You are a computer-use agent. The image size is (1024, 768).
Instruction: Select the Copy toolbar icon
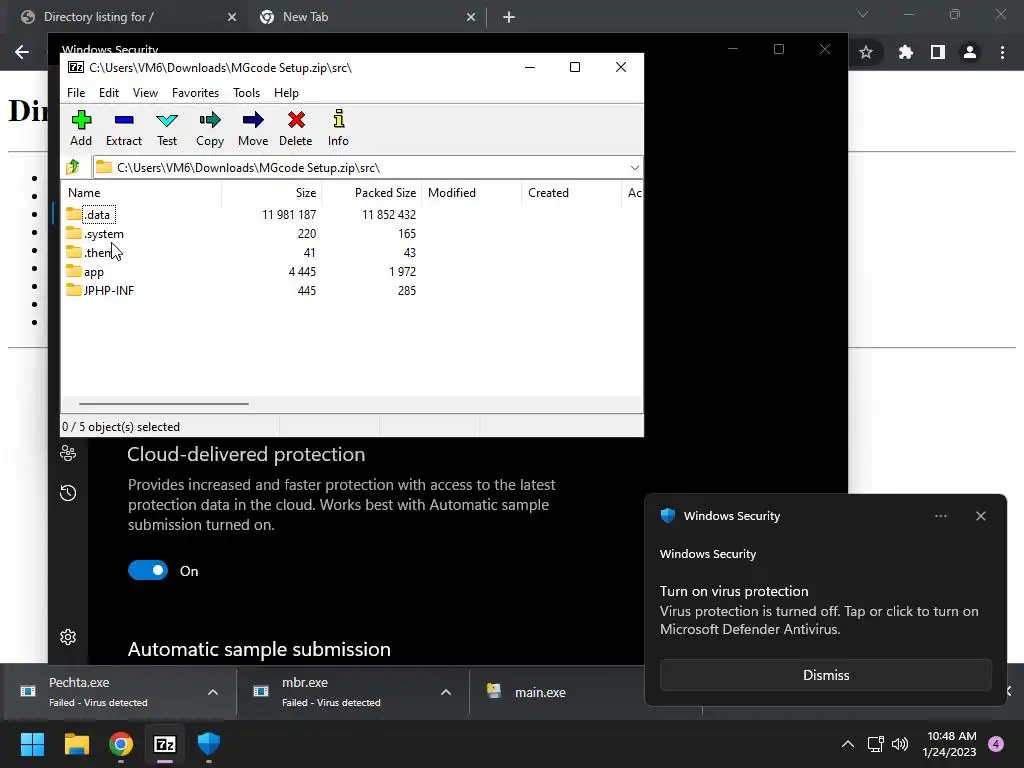pos(210,128)
